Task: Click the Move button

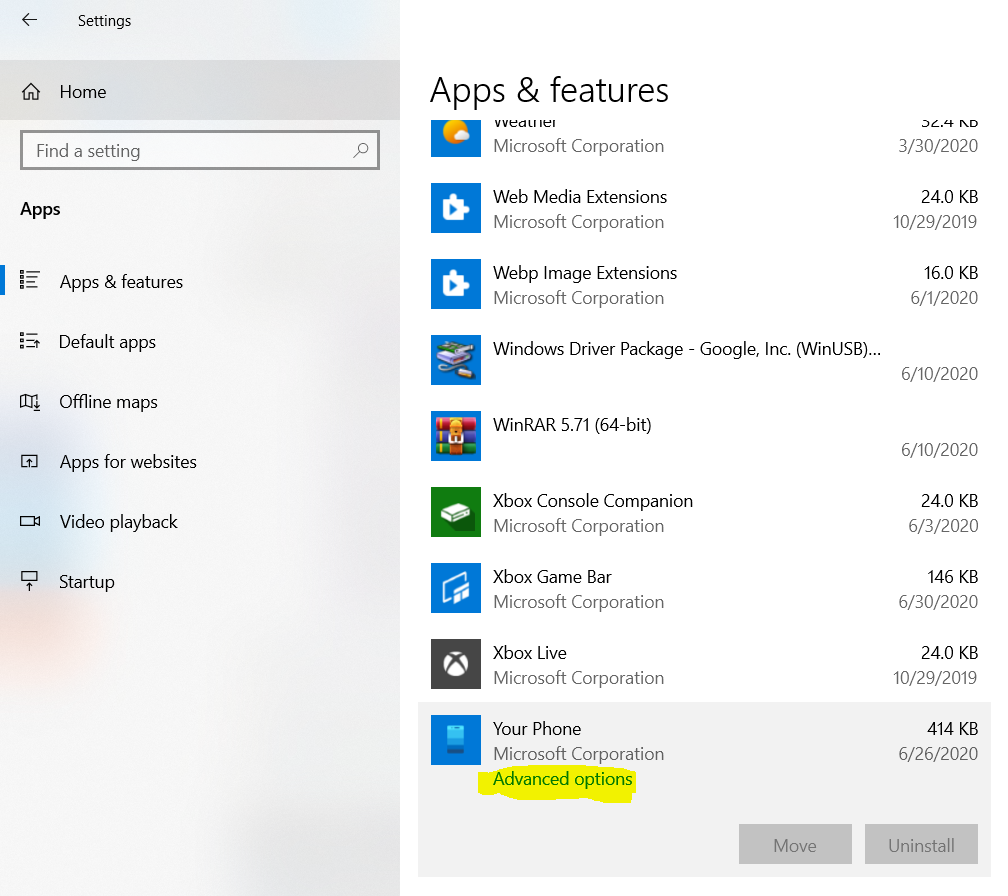Action: point(795,845)
